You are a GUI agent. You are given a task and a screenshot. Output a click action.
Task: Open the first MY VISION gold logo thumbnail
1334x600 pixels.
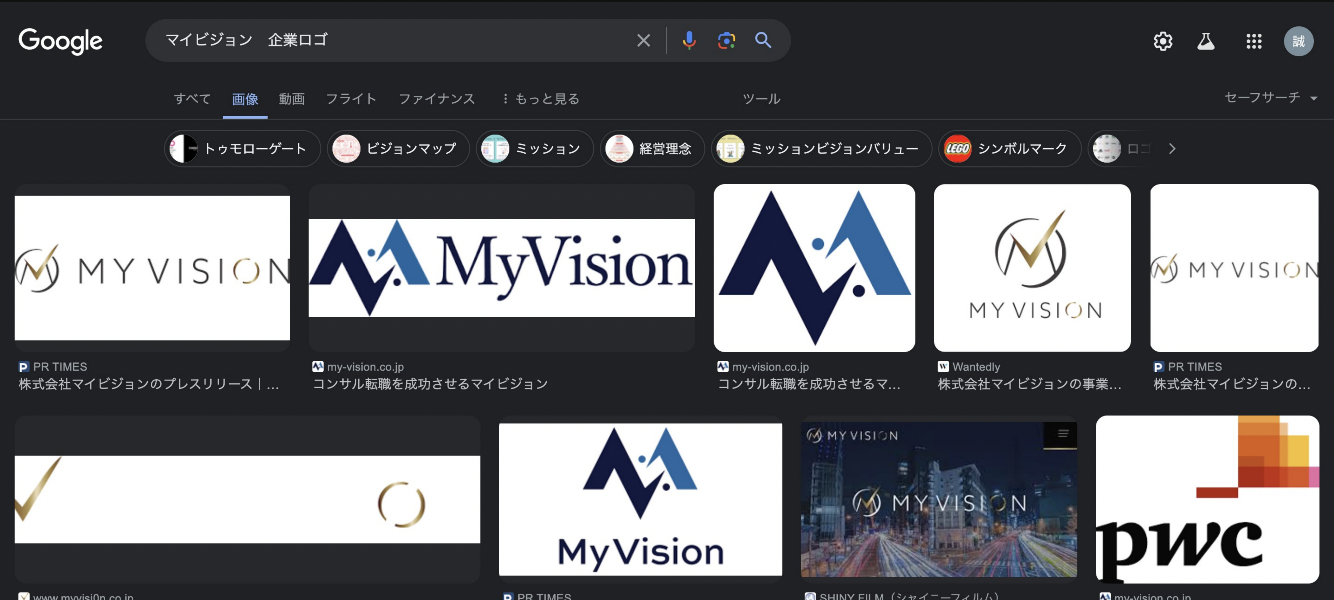click(152, 268)
